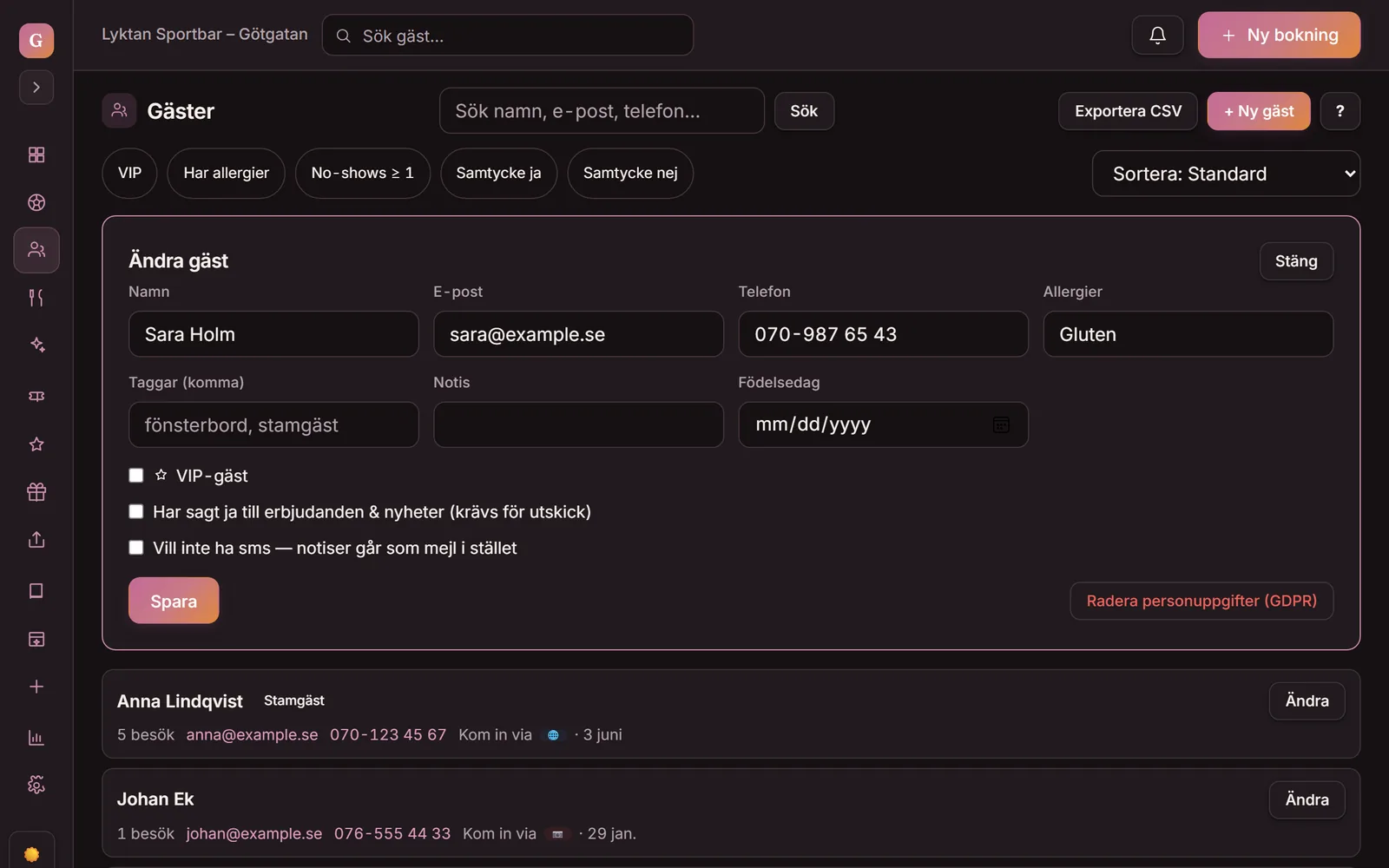Open the share/upload sidebar icon
The height and width of the screenshot is (868, 1389).
click(x=36, y=540)
